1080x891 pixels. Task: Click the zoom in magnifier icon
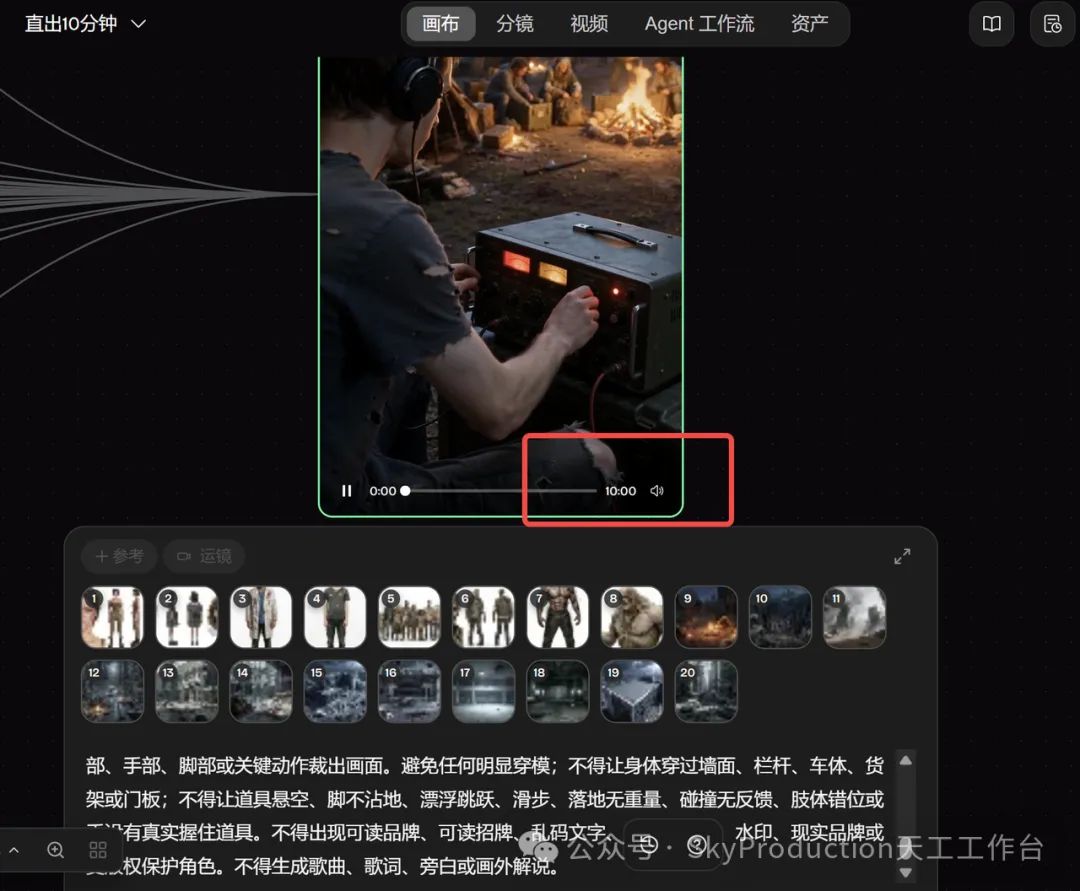56,850
